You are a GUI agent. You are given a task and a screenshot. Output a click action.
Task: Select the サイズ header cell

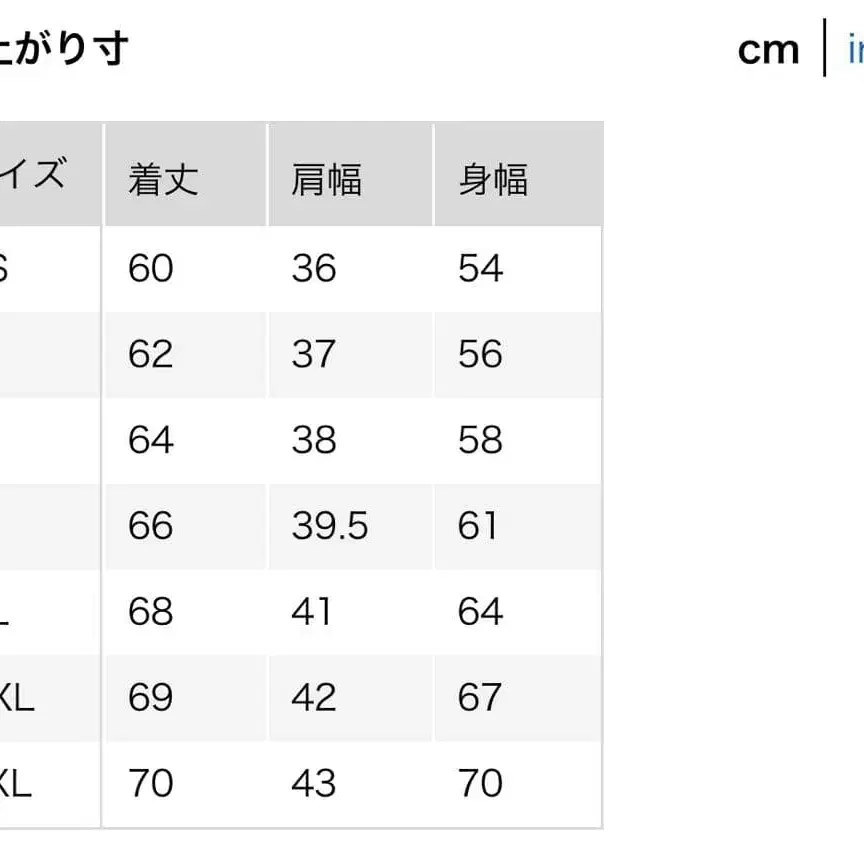40,172
